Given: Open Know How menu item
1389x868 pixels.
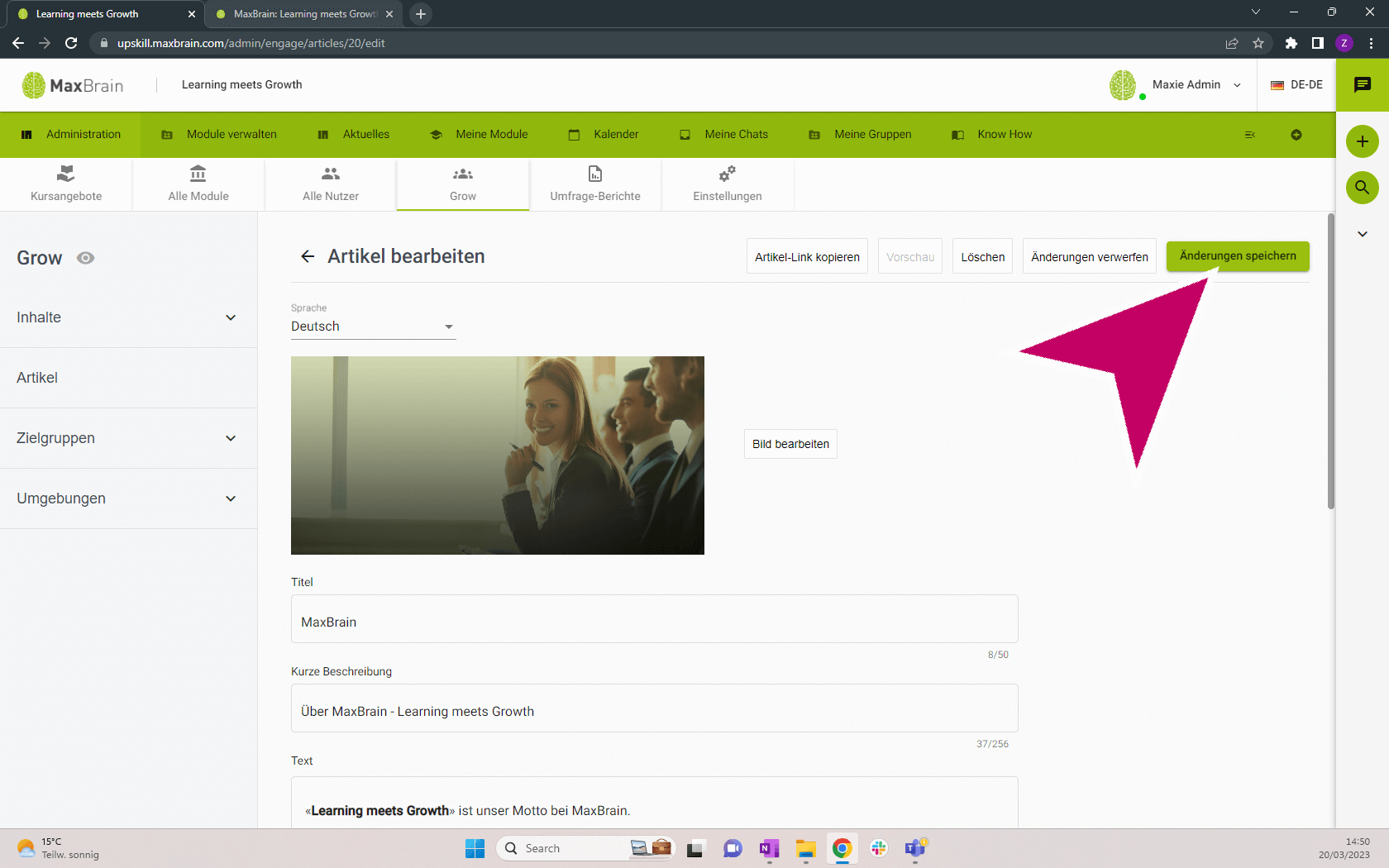Looking at the screenshot, I should click(x=992, y=135).
